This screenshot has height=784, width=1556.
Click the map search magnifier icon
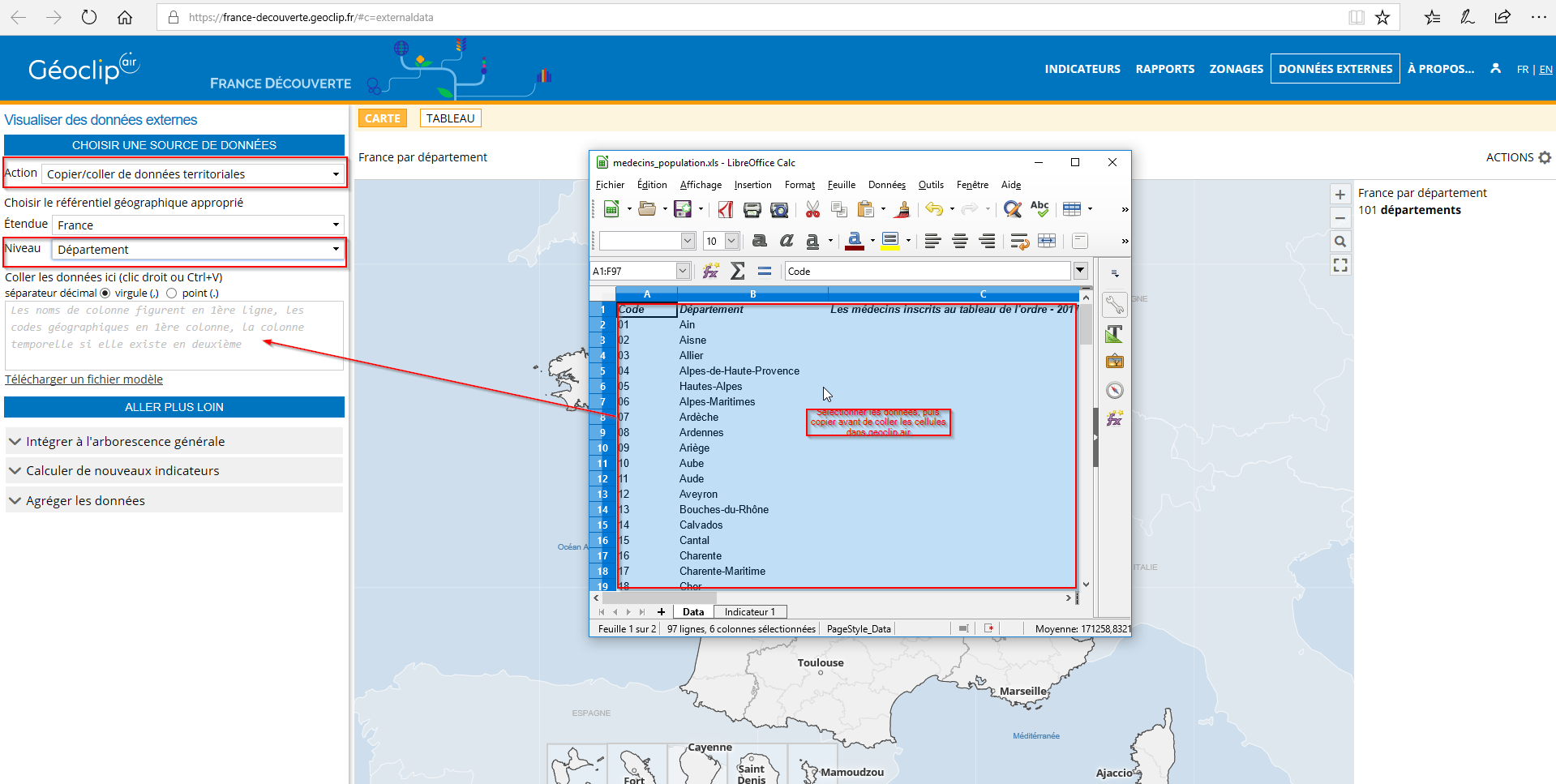[1340, 242]
